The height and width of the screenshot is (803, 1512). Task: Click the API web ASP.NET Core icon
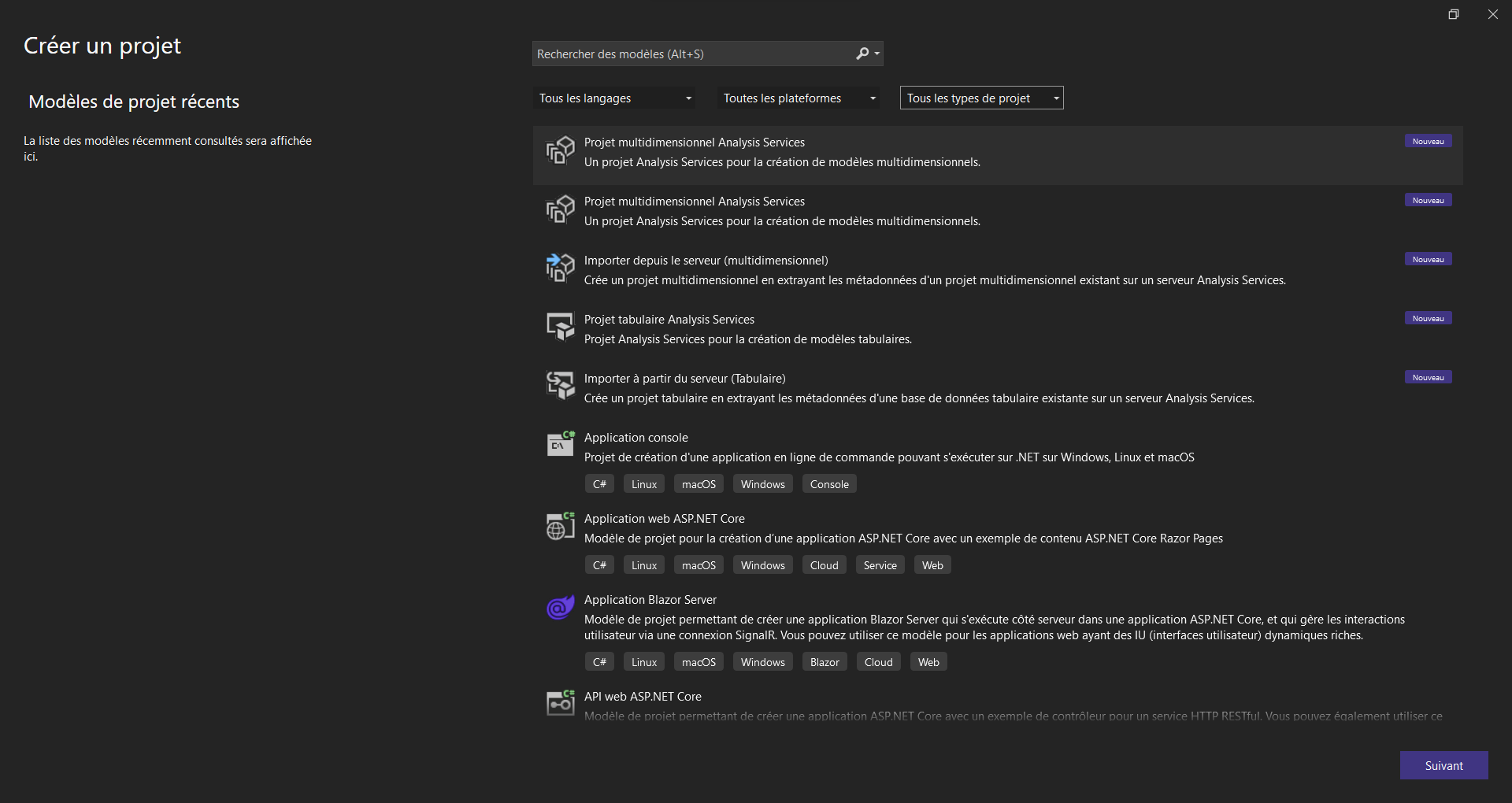561,704
